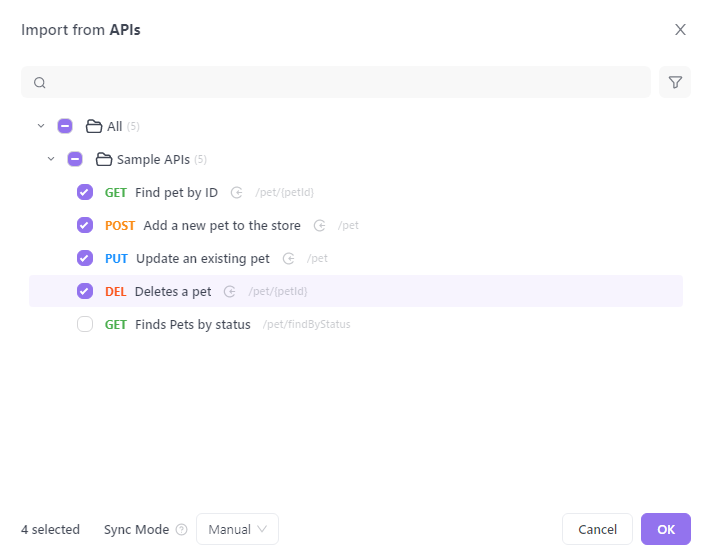
Task: Click sync icon beside Deletes a pet
Action: point(230,292)
